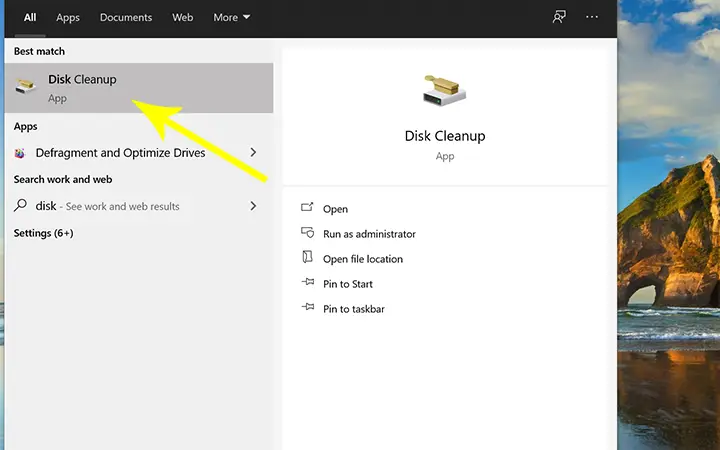Choose Pin to taskbar
Image resolution: width=720 pixels, height=450 pixels.
pos(354,309)
